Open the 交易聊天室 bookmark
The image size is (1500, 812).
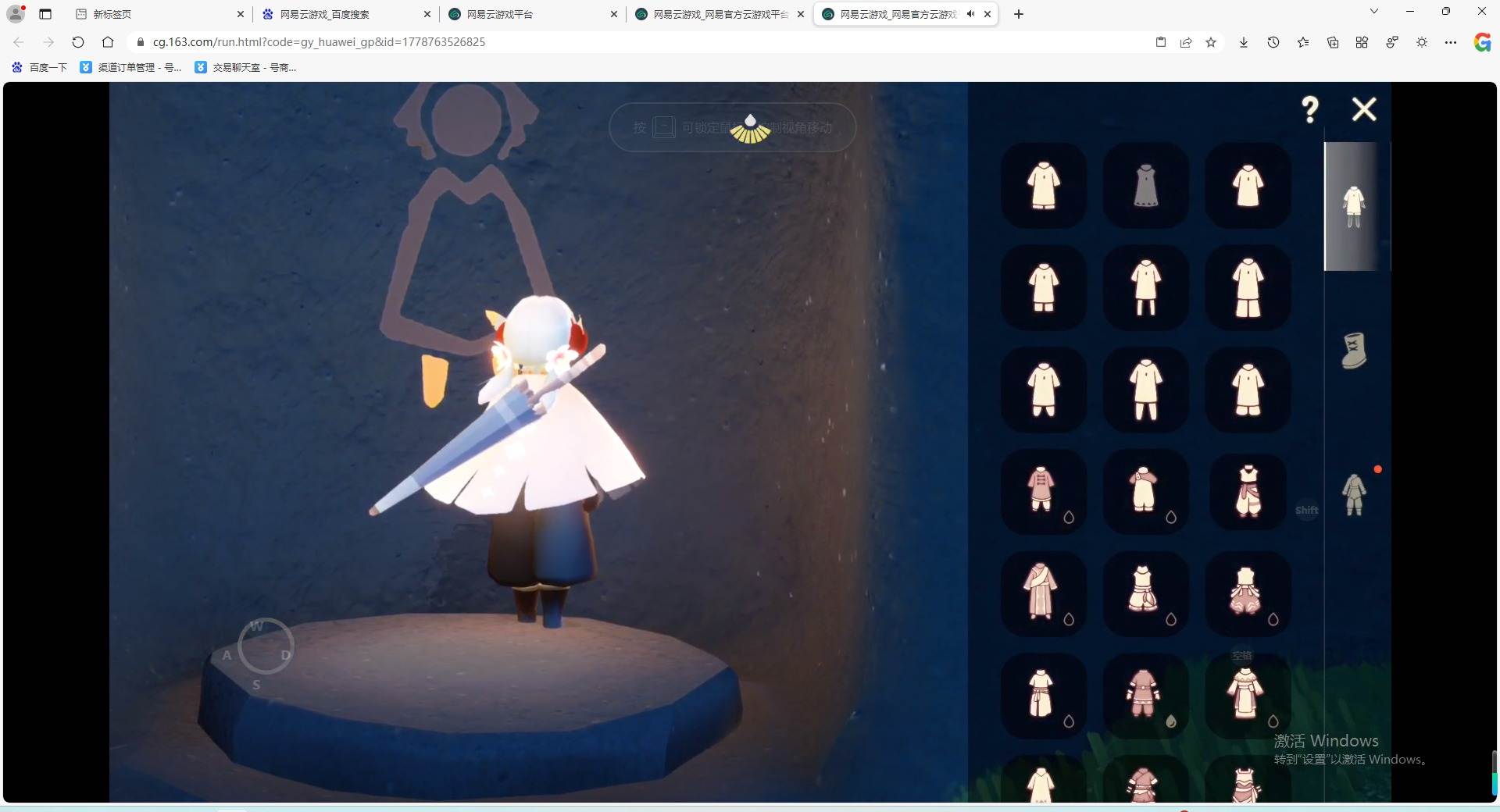point(245,67)
